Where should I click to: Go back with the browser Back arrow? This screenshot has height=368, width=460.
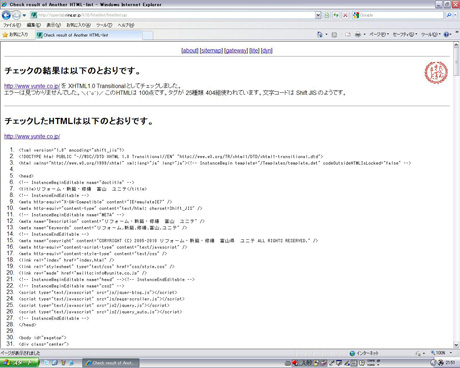(x=6, y=15)
